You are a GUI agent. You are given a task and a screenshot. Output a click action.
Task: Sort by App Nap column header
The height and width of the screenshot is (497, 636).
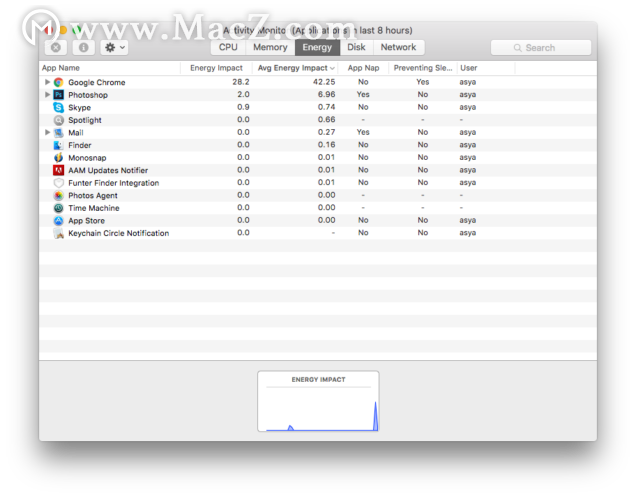363,68
